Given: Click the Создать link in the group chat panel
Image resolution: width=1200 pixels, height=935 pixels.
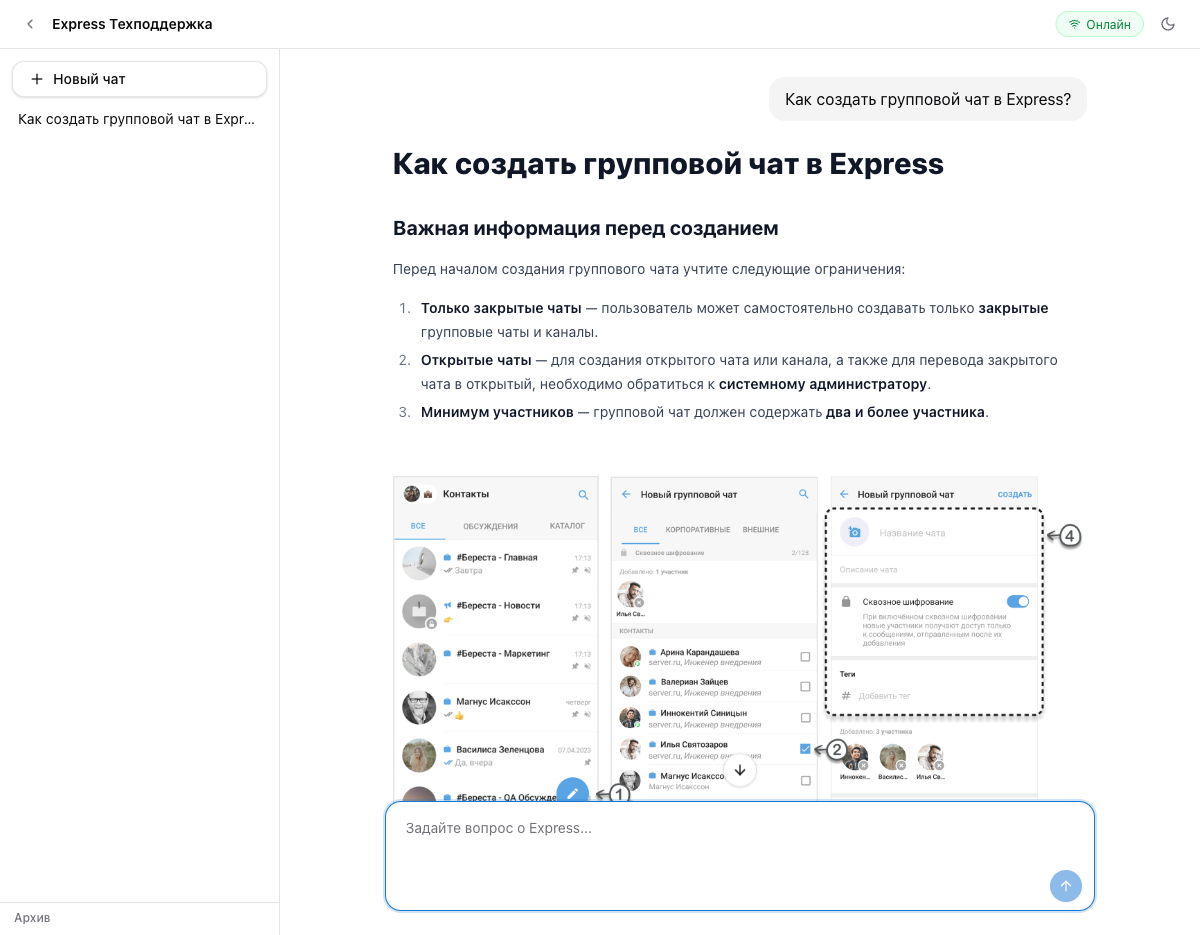Looking at the screenshot, I should click(1014, 494).
